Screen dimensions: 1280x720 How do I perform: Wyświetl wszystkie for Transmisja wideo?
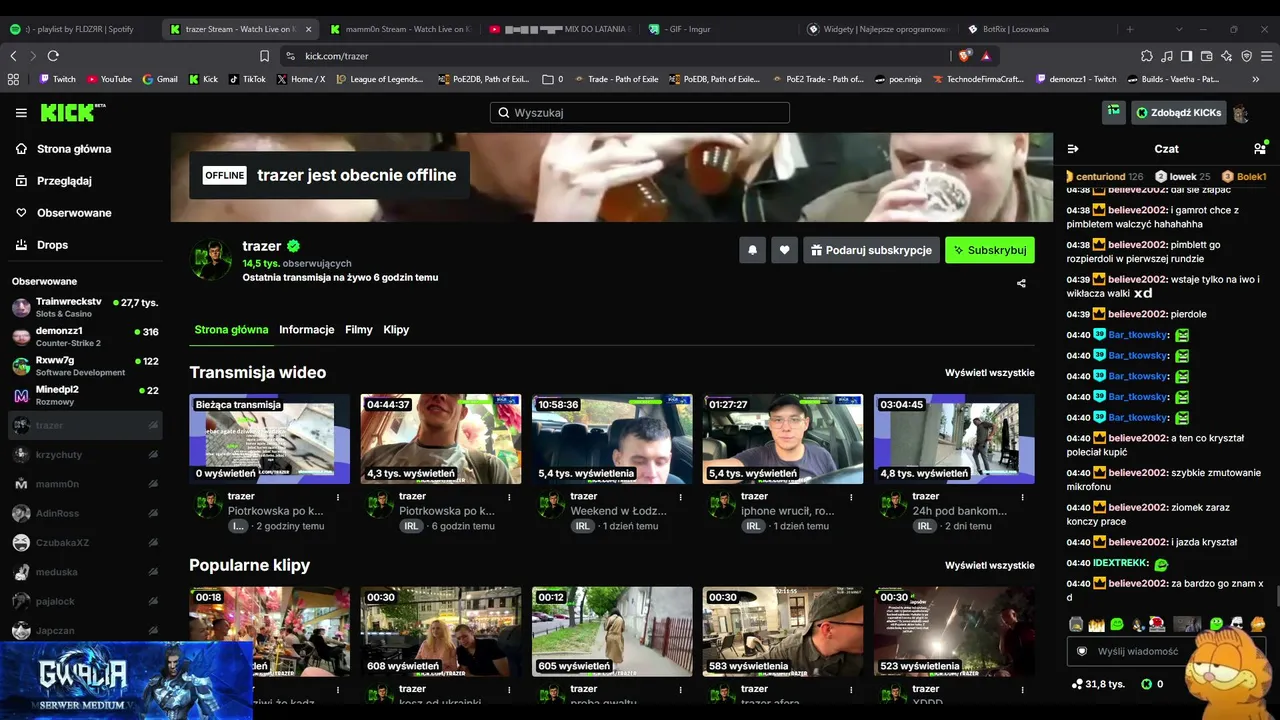[x=990, y=373]
